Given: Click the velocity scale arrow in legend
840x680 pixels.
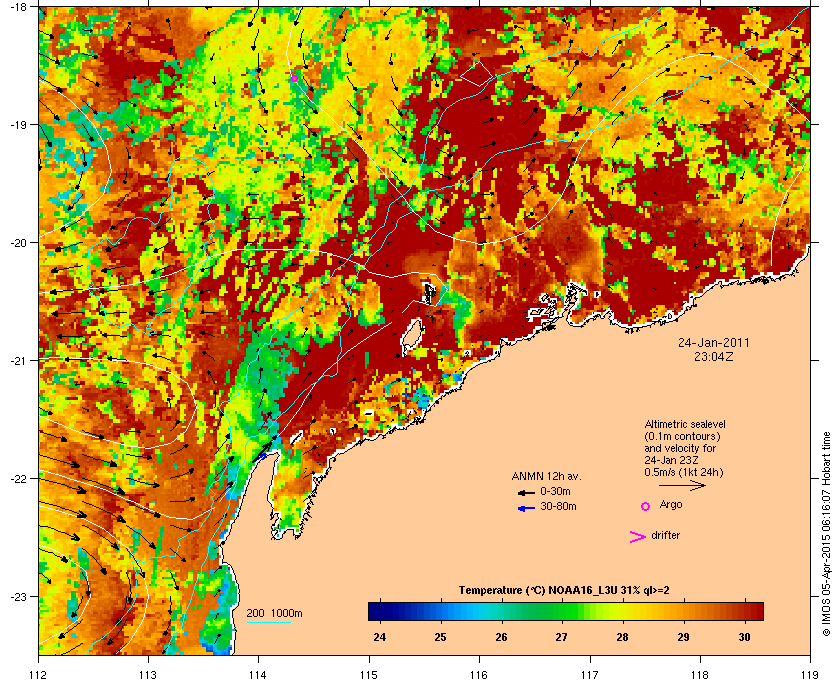Looking at the screenshot, I should tap(682, 485).
